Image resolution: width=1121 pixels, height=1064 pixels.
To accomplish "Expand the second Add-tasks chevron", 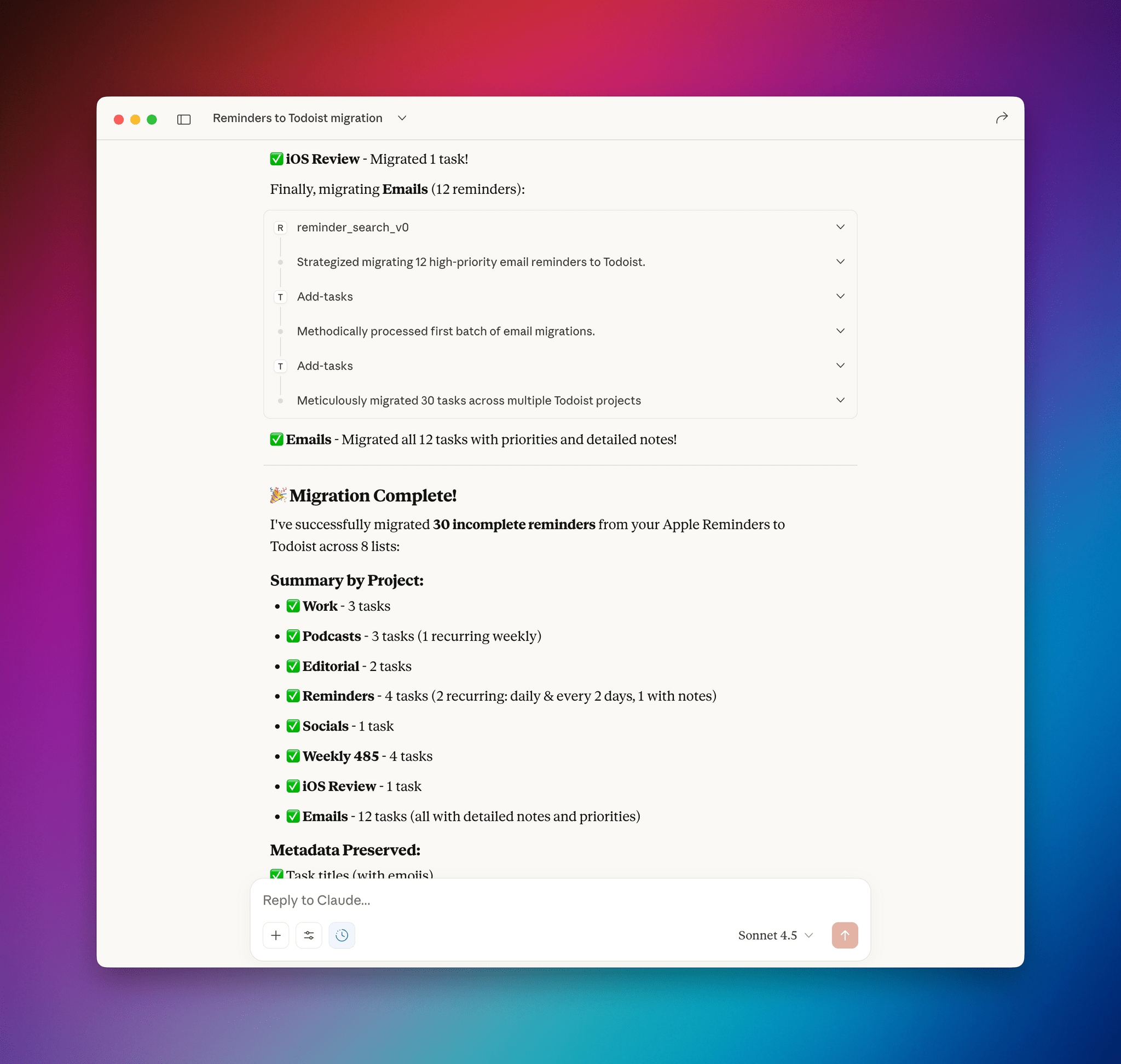I will [x=840, y=365].
